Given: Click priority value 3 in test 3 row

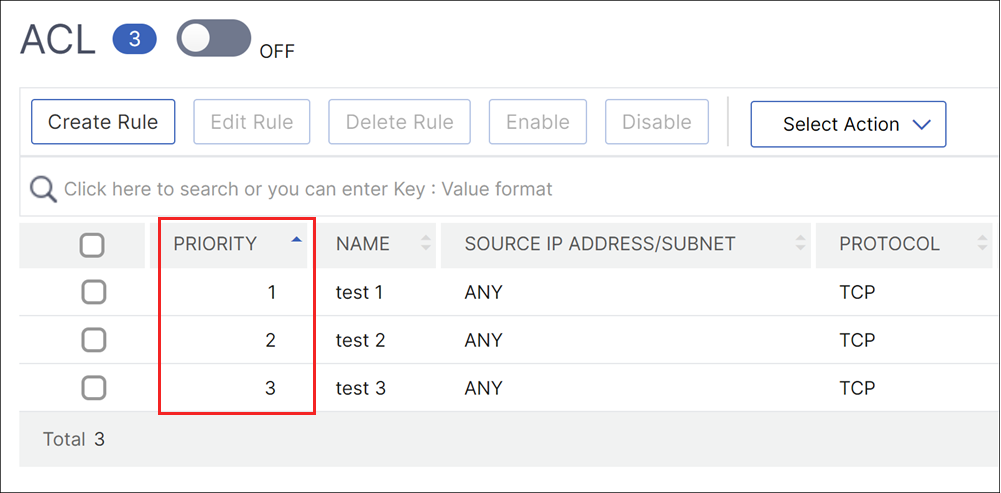Looking at the screenshot, I should [270, 388].
